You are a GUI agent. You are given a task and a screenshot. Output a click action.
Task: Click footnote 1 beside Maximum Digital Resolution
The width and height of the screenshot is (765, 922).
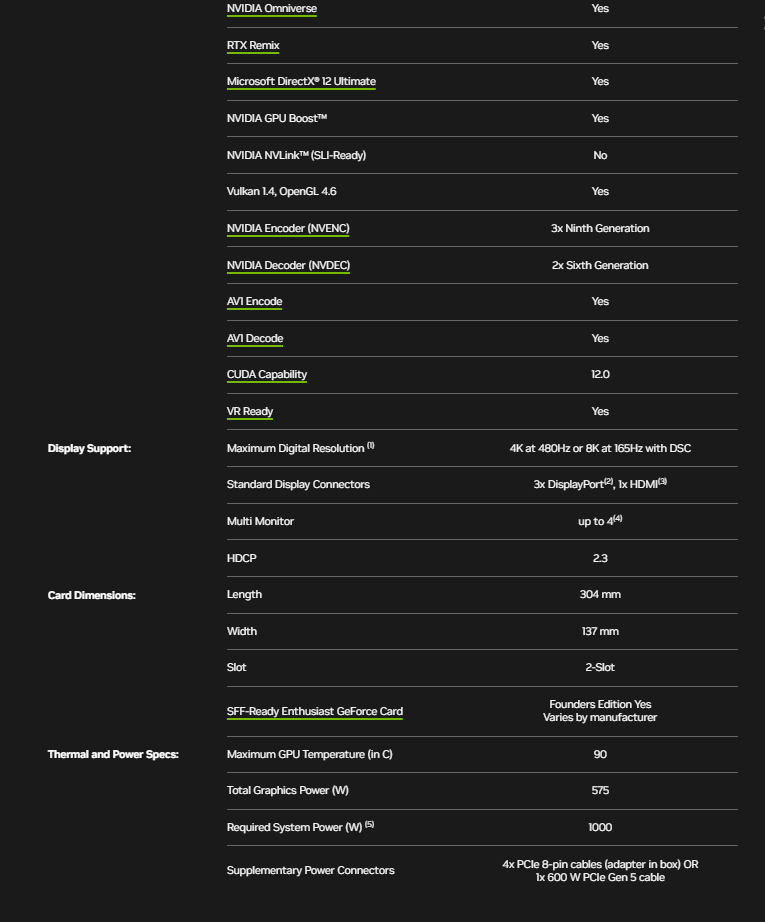pyautogui.click(x=371, y=445)
